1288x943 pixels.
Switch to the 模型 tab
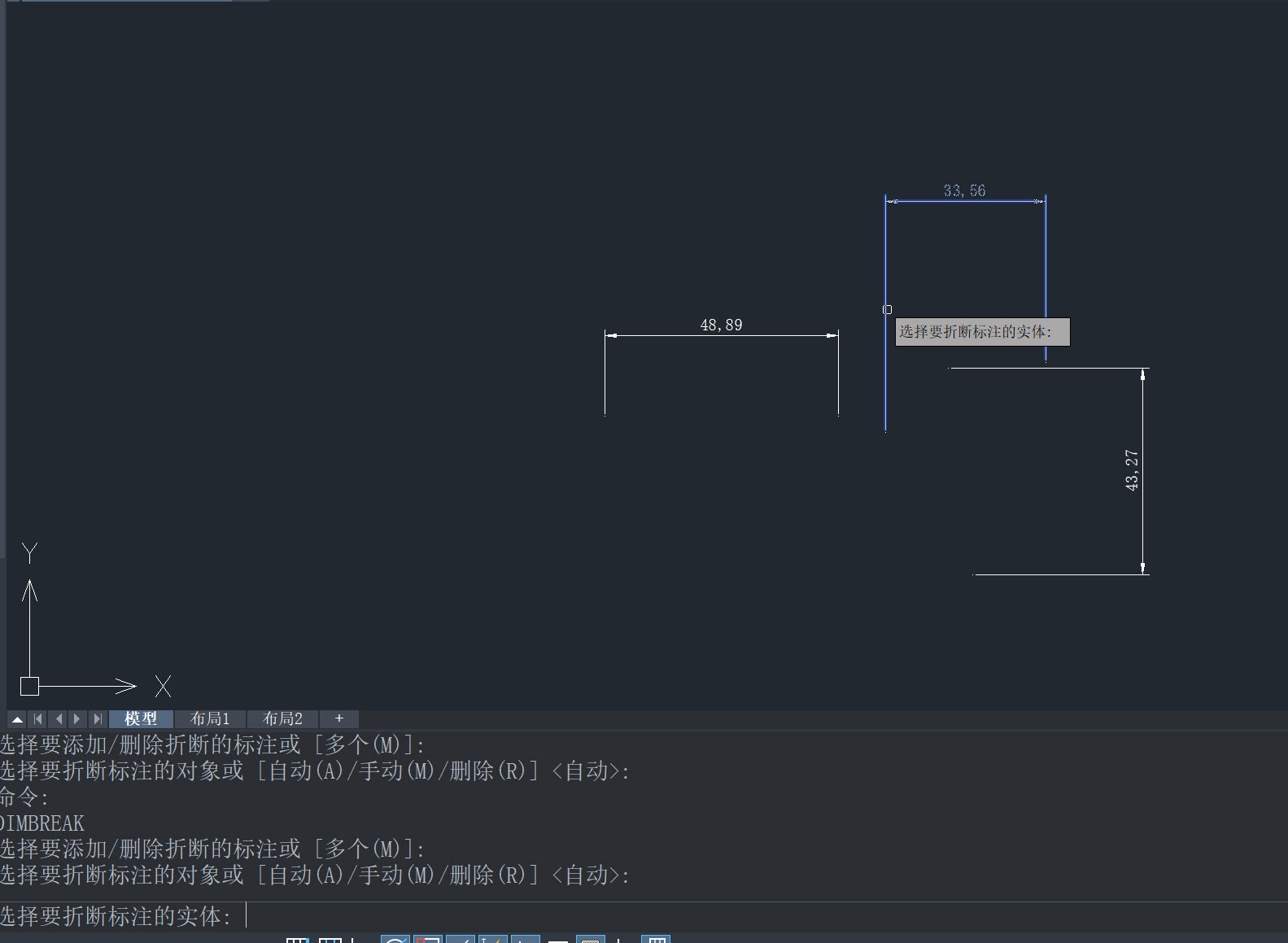[x=141, y=719]
